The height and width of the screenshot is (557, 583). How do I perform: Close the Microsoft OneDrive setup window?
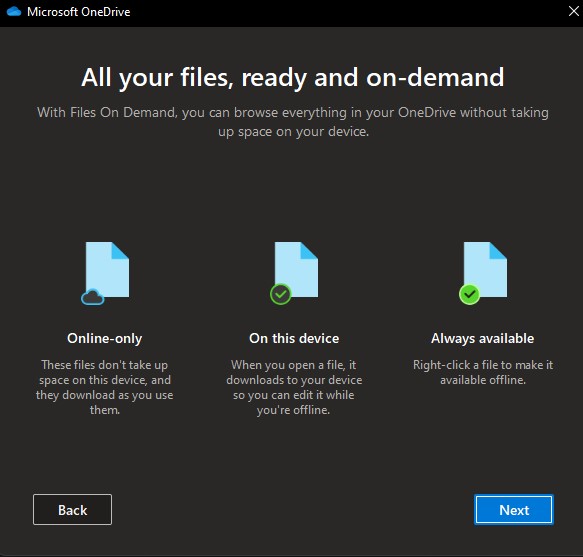tap(574, 11)
